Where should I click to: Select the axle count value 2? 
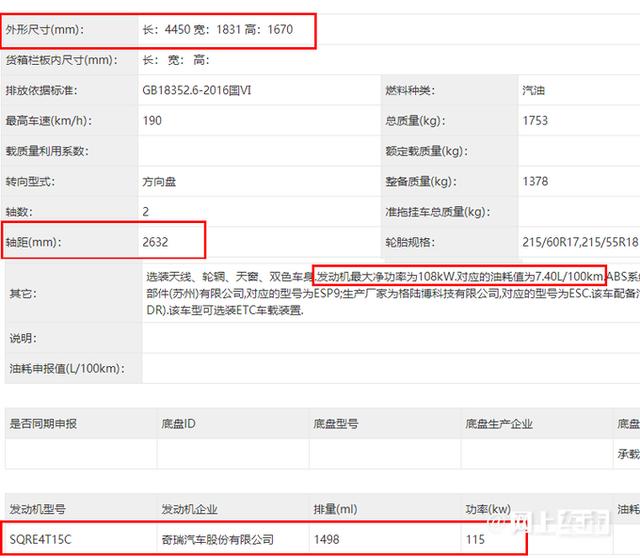146,212
